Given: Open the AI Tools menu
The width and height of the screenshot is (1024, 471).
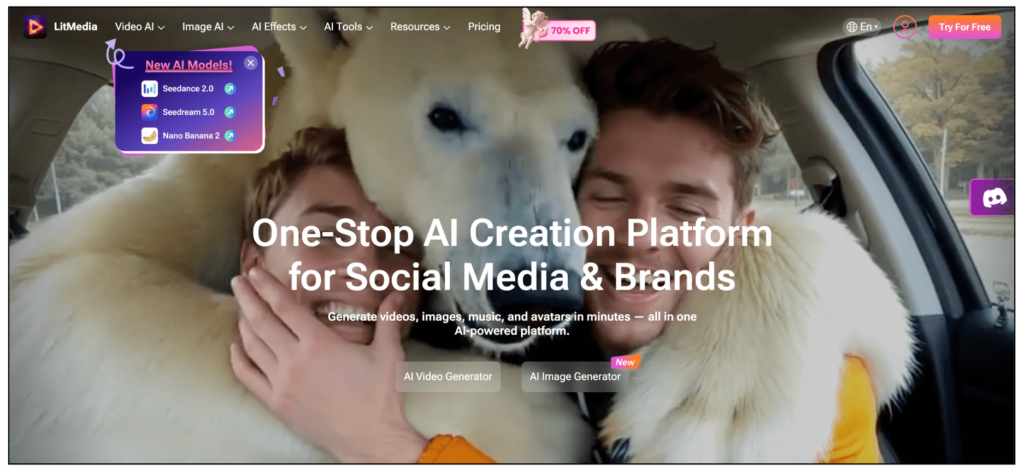Looking at the screenshot, I should [x=348, y=27].
